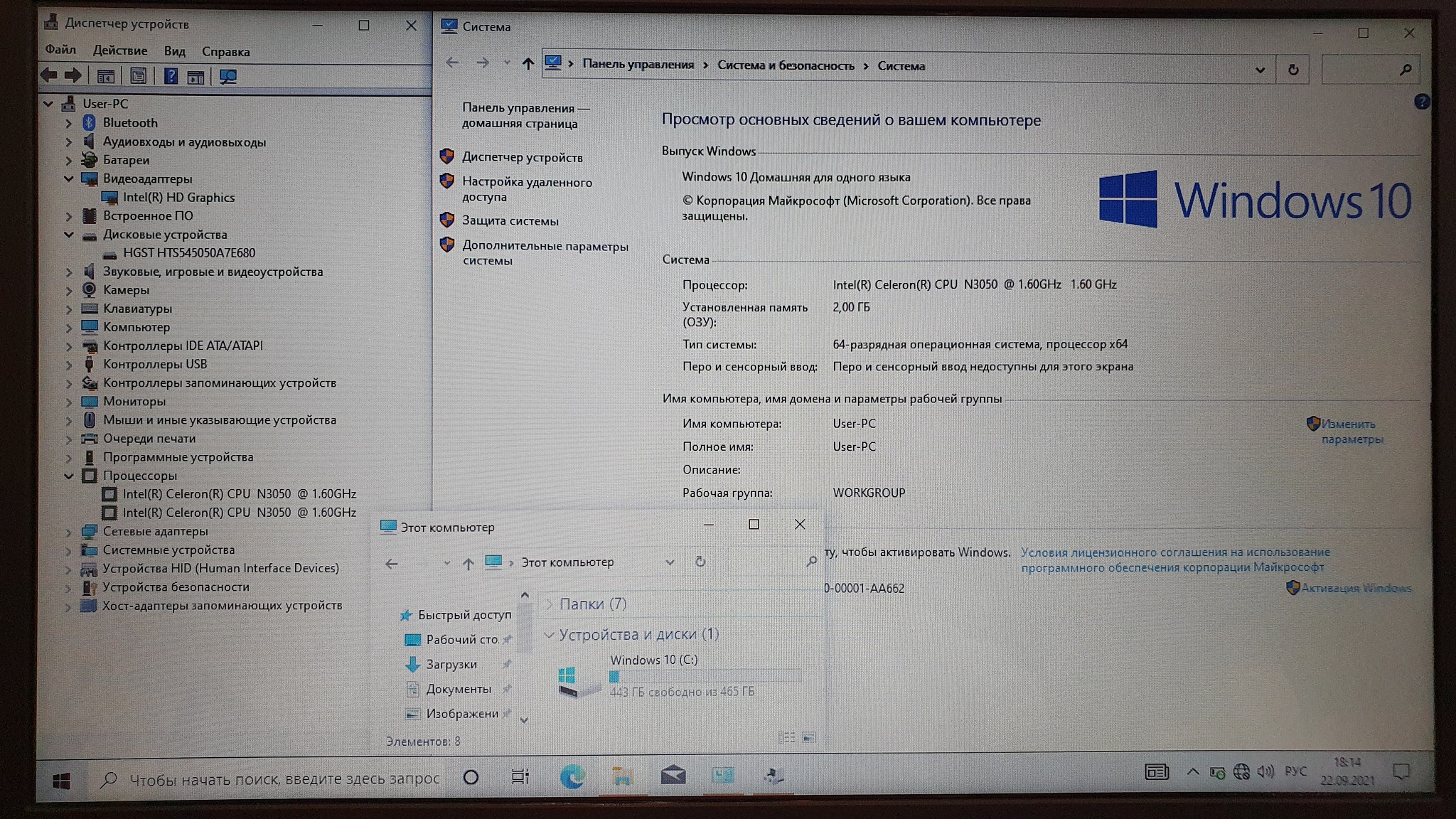
Task: Go up one level in Этот компьютер window
Action: [x=468, y=563]
